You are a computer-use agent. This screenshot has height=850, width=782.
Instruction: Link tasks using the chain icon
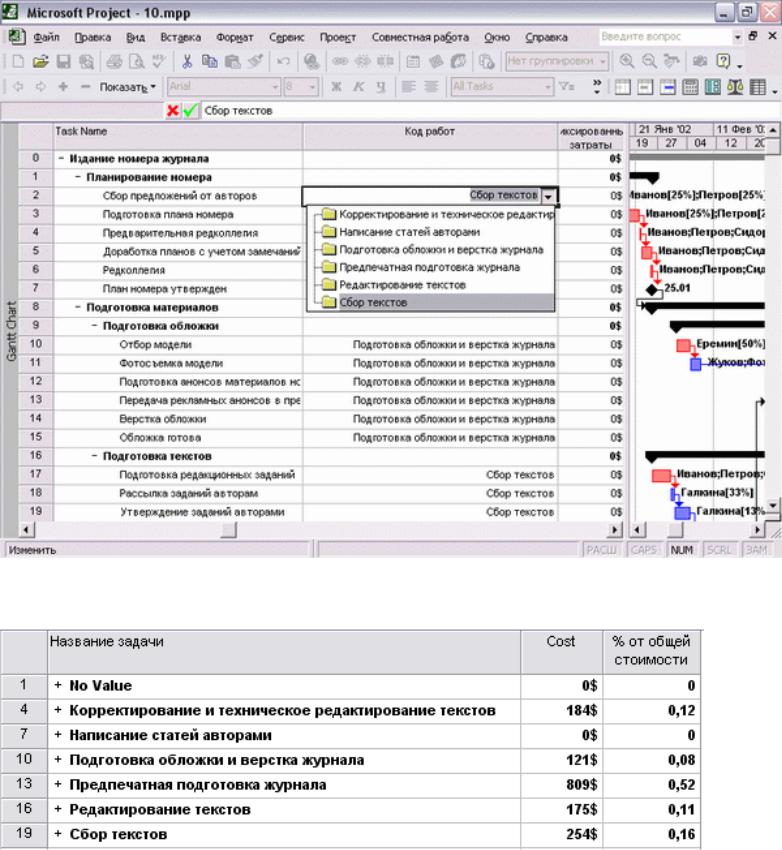[x=340, y=62]
